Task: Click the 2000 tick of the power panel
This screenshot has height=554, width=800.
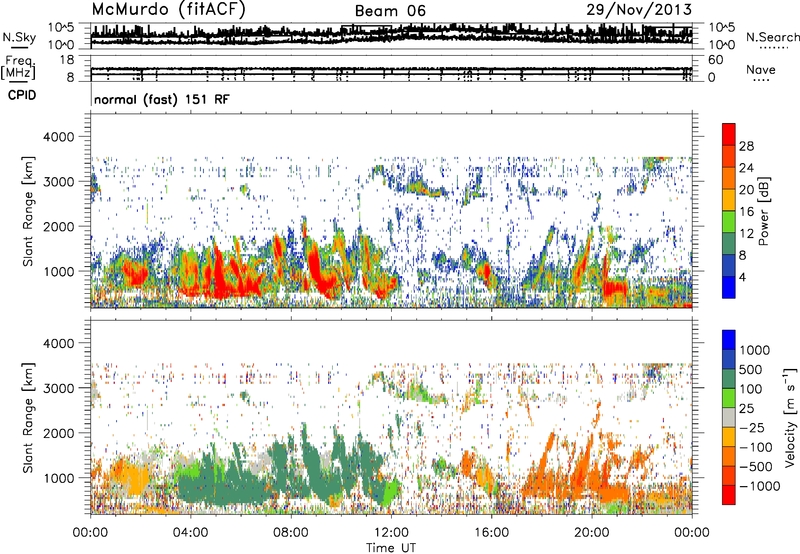Action: [x=59, y=226]
